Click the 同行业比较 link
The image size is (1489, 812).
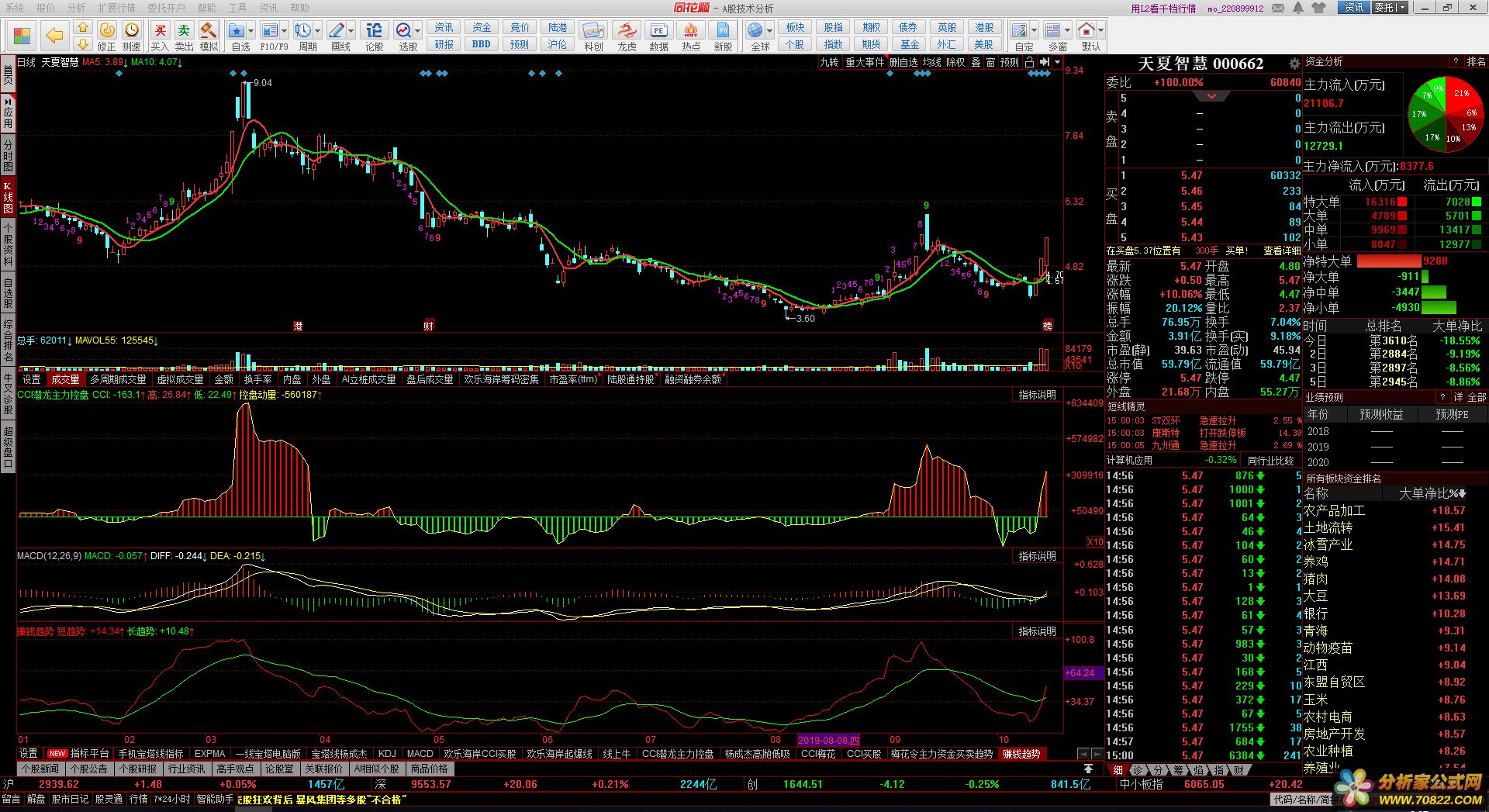[1270, 461]
